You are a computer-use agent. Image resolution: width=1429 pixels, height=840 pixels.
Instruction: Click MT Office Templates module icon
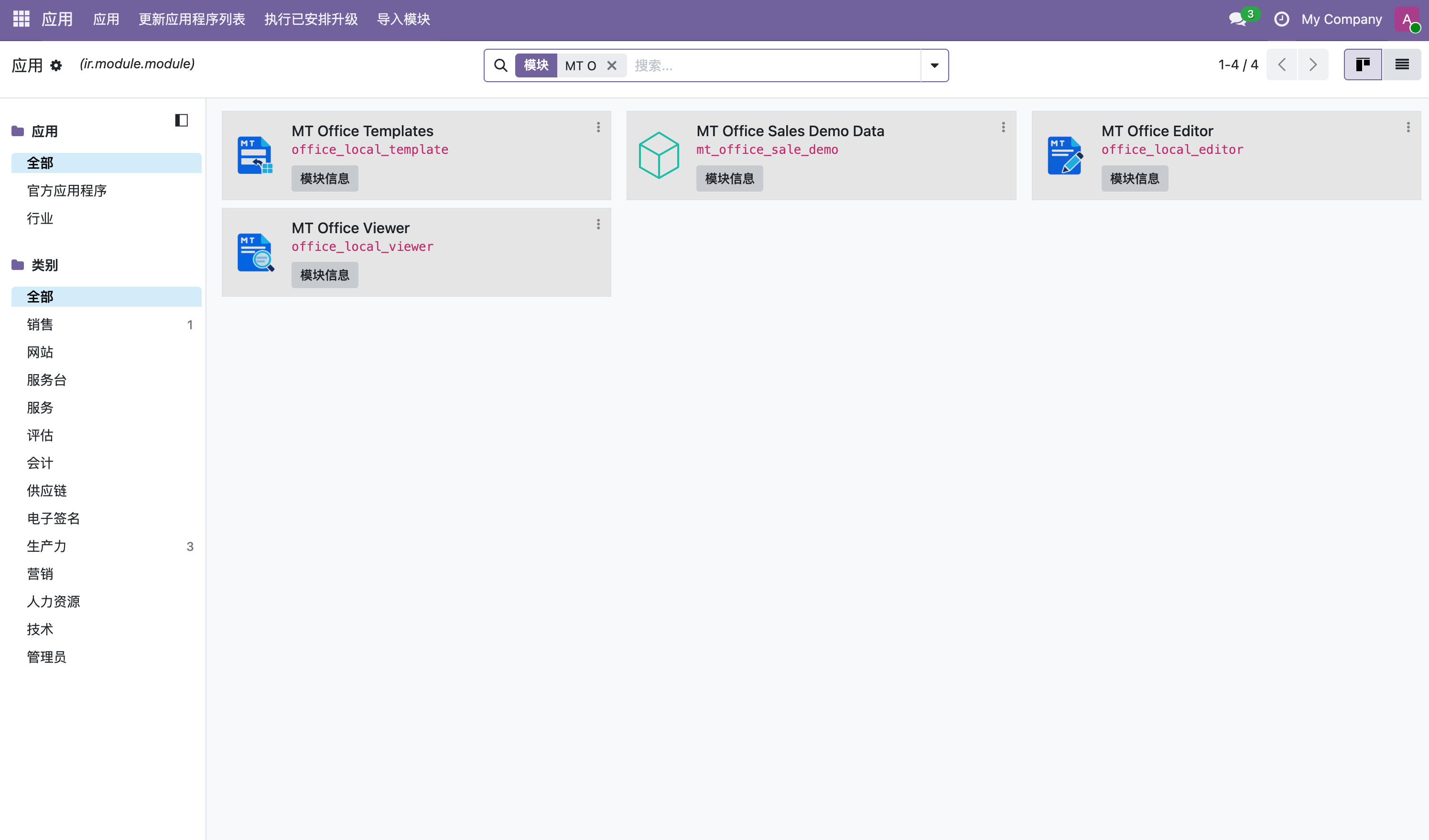(x=255, y=155)
